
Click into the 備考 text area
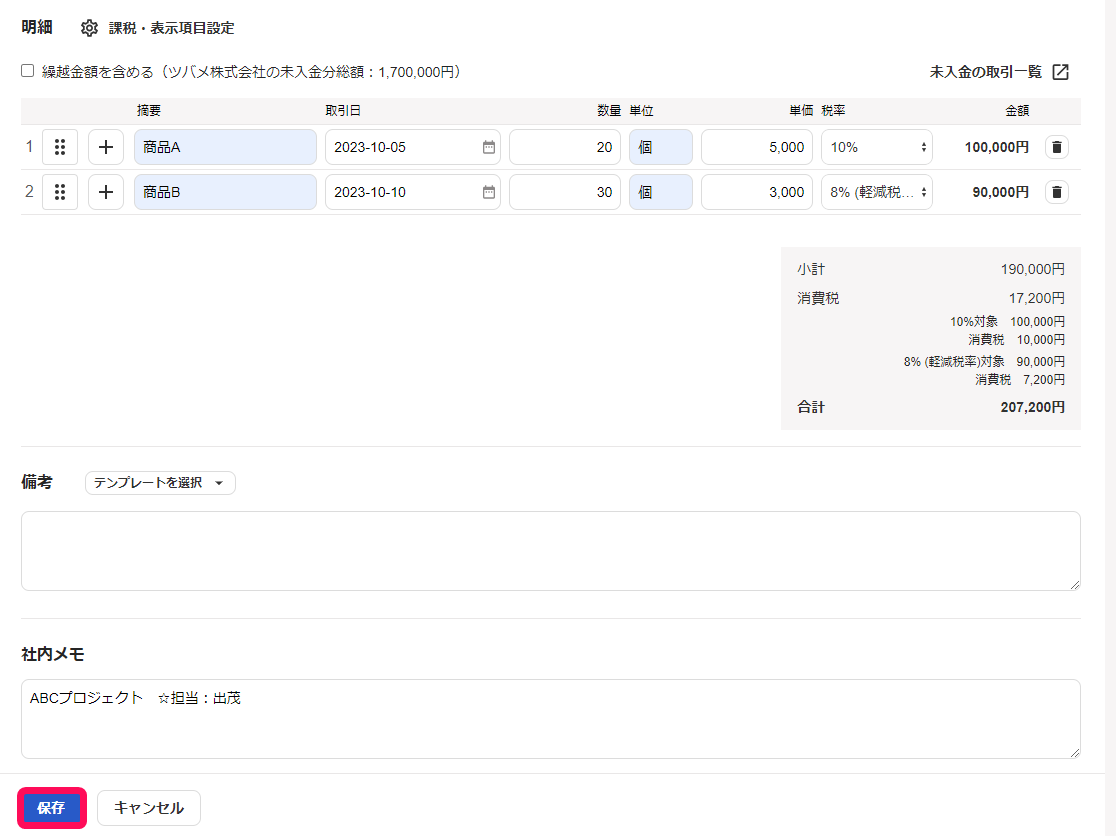coord(551,551)
